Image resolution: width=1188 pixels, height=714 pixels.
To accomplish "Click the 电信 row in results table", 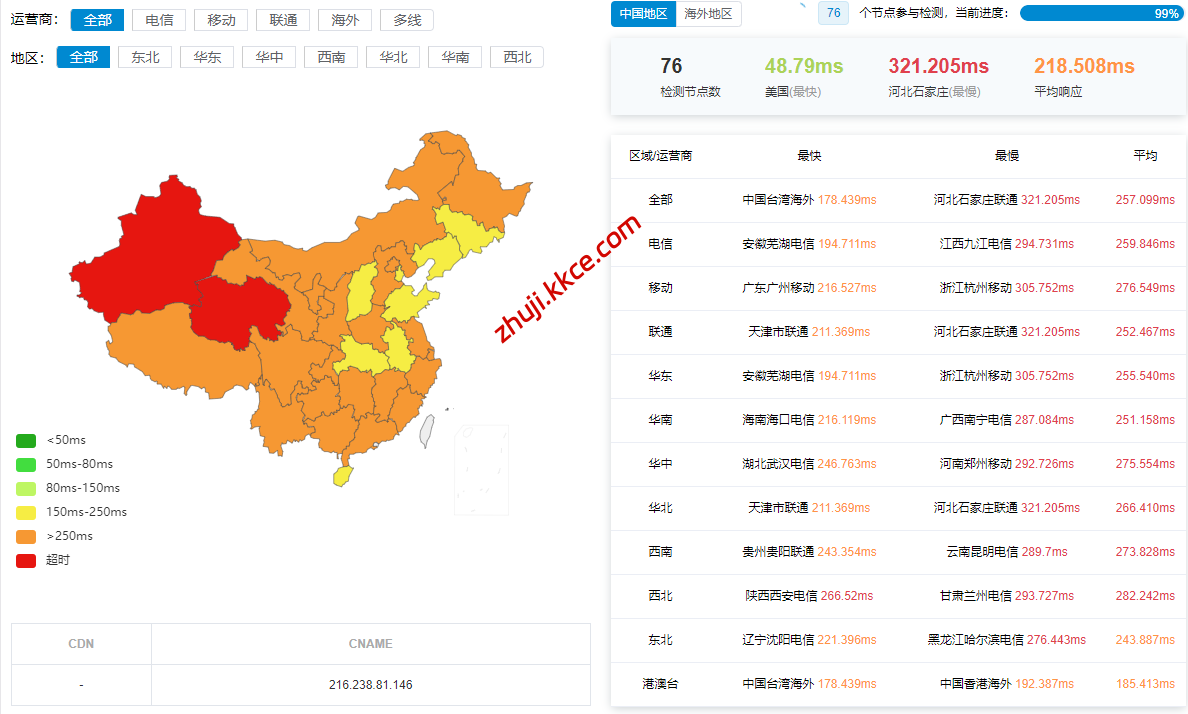I will click(660, 244).
